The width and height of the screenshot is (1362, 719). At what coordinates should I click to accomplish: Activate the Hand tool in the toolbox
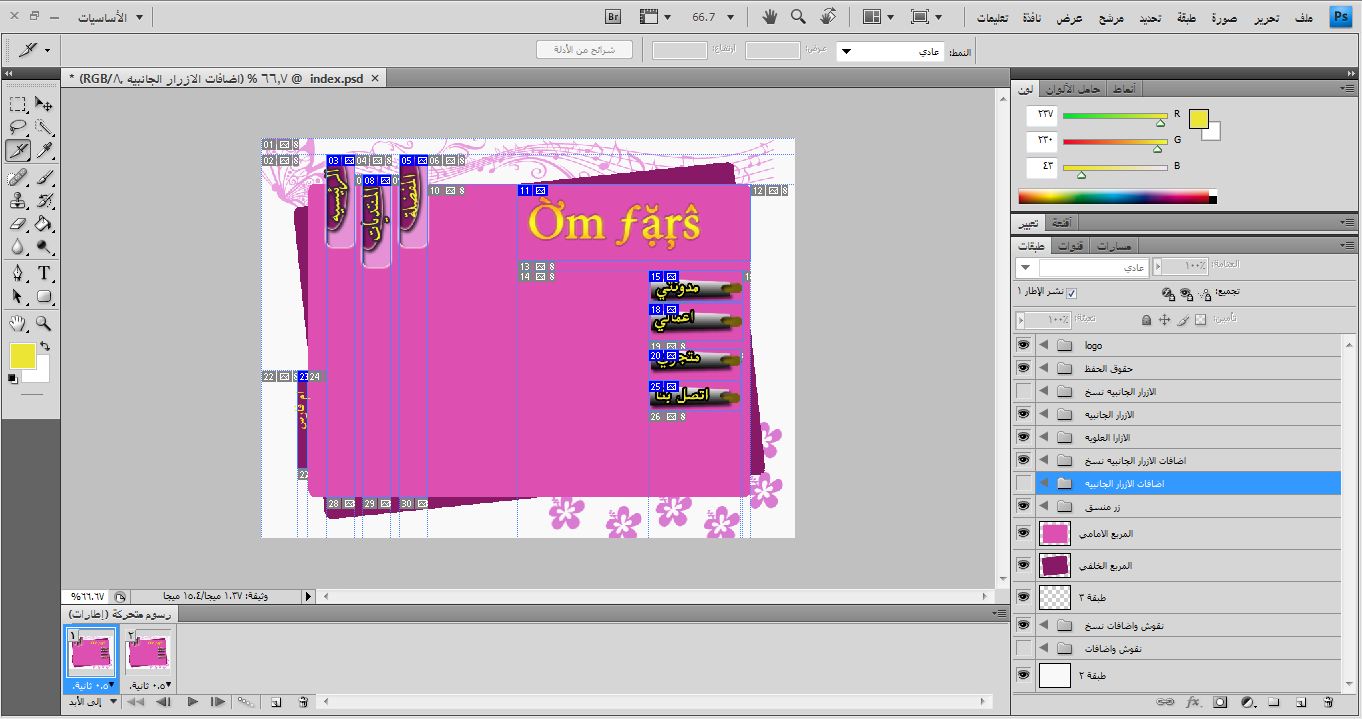18,323
